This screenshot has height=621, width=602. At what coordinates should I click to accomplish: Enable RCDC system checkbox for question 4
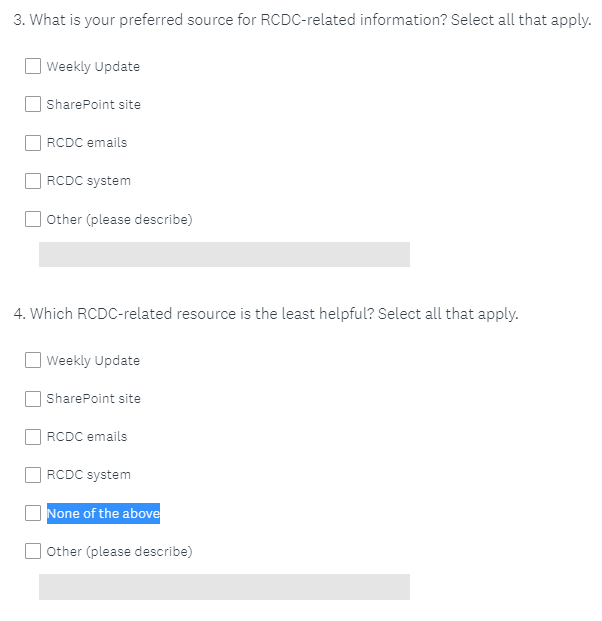click(33, 475)
